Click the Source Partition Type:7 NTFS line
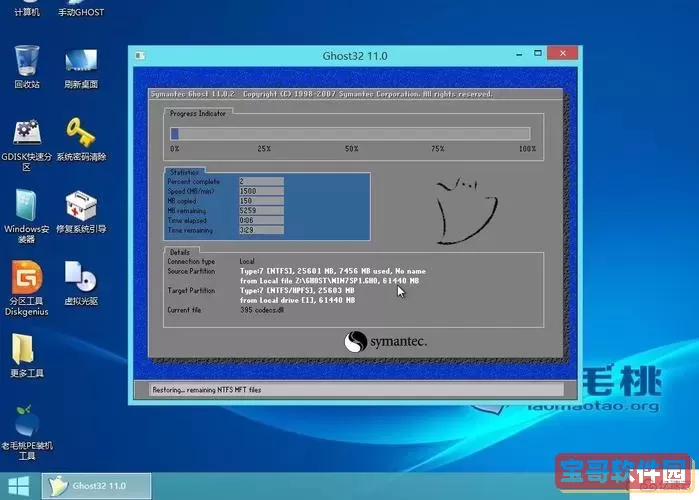Screen dimensions: 699x500 pos(333,271)
